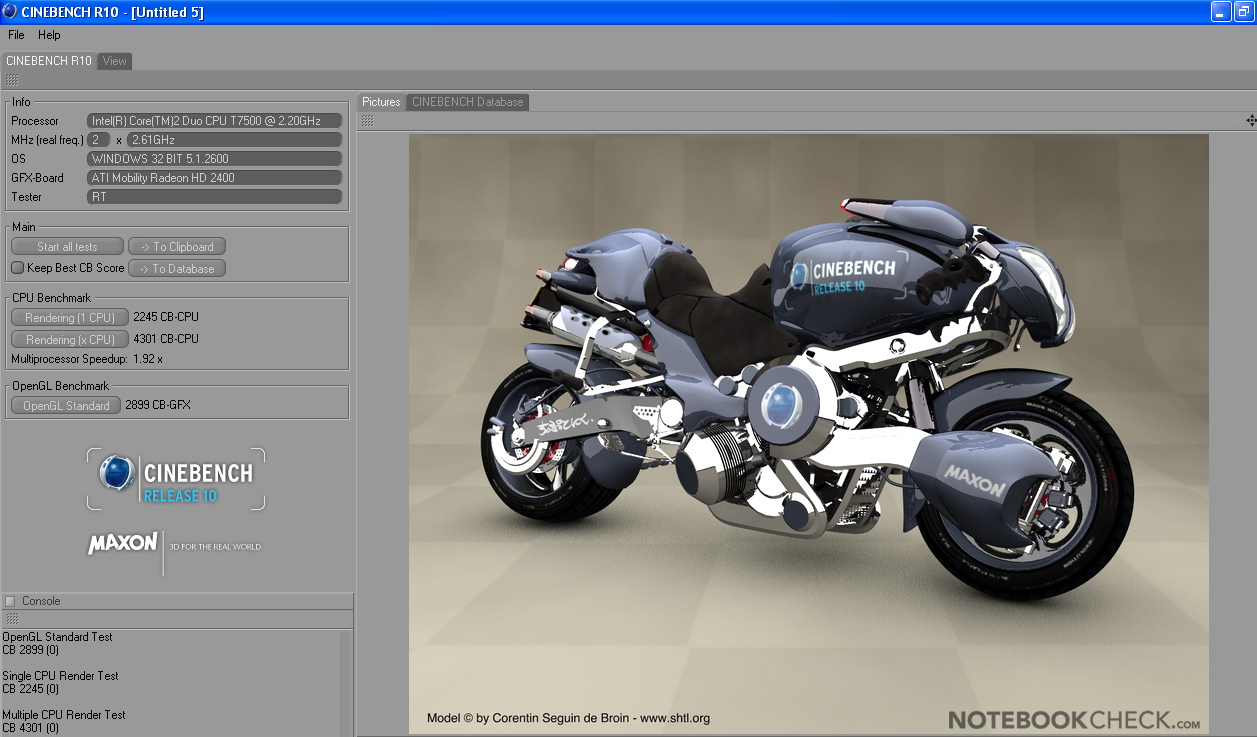Click the OpenGL Standard Test console line
The width and height of the screenshot is (1257, 737).
(x=57, y=637)
